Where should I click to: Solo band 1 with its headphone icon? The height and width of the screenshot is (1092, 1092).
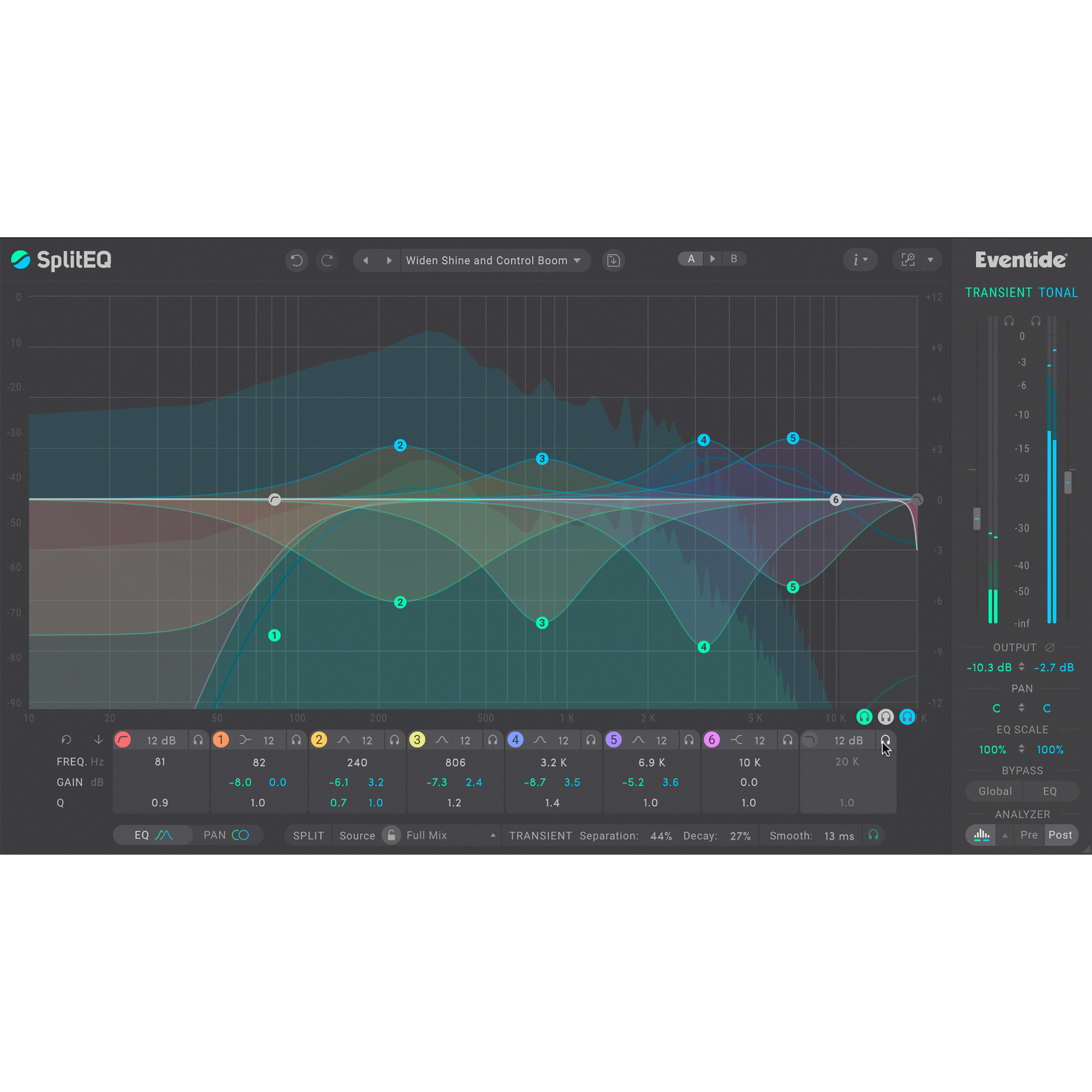point(297,740)
